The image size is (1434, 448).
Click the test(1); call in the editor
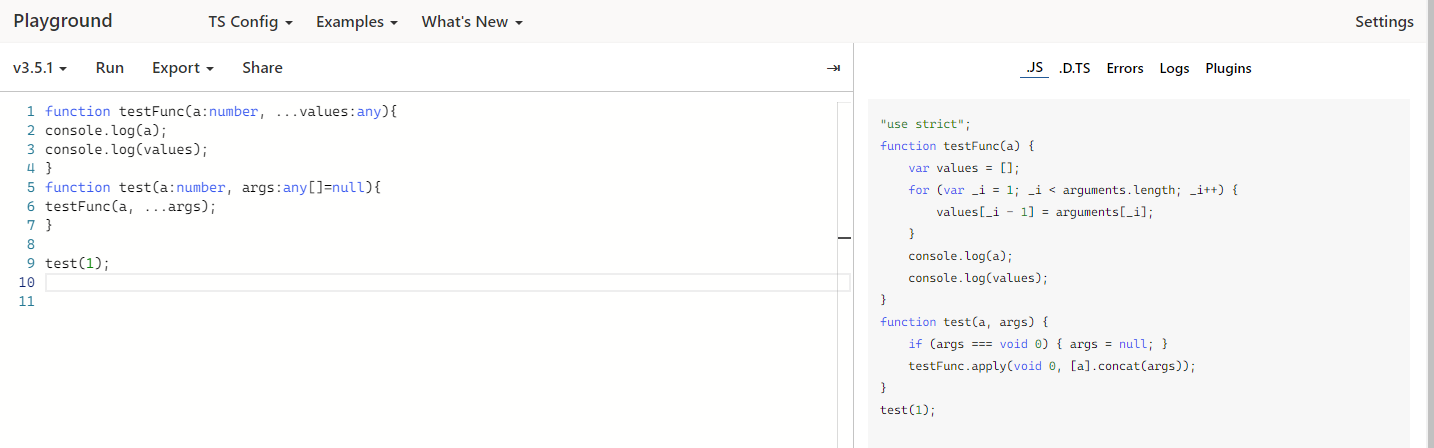coord(77,264)
